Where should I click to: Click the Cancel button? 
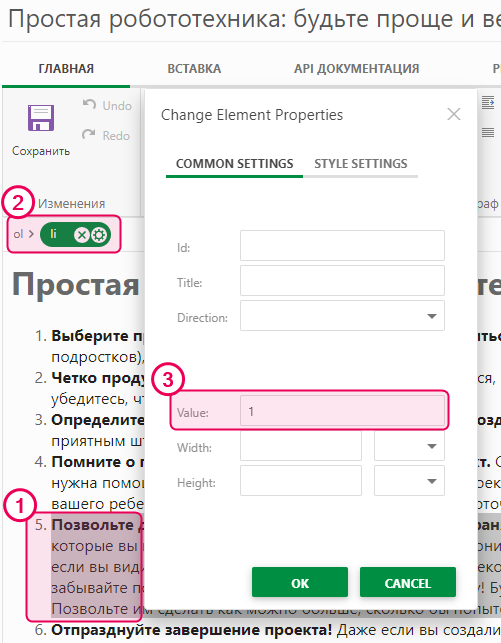[x=408, y=582]
